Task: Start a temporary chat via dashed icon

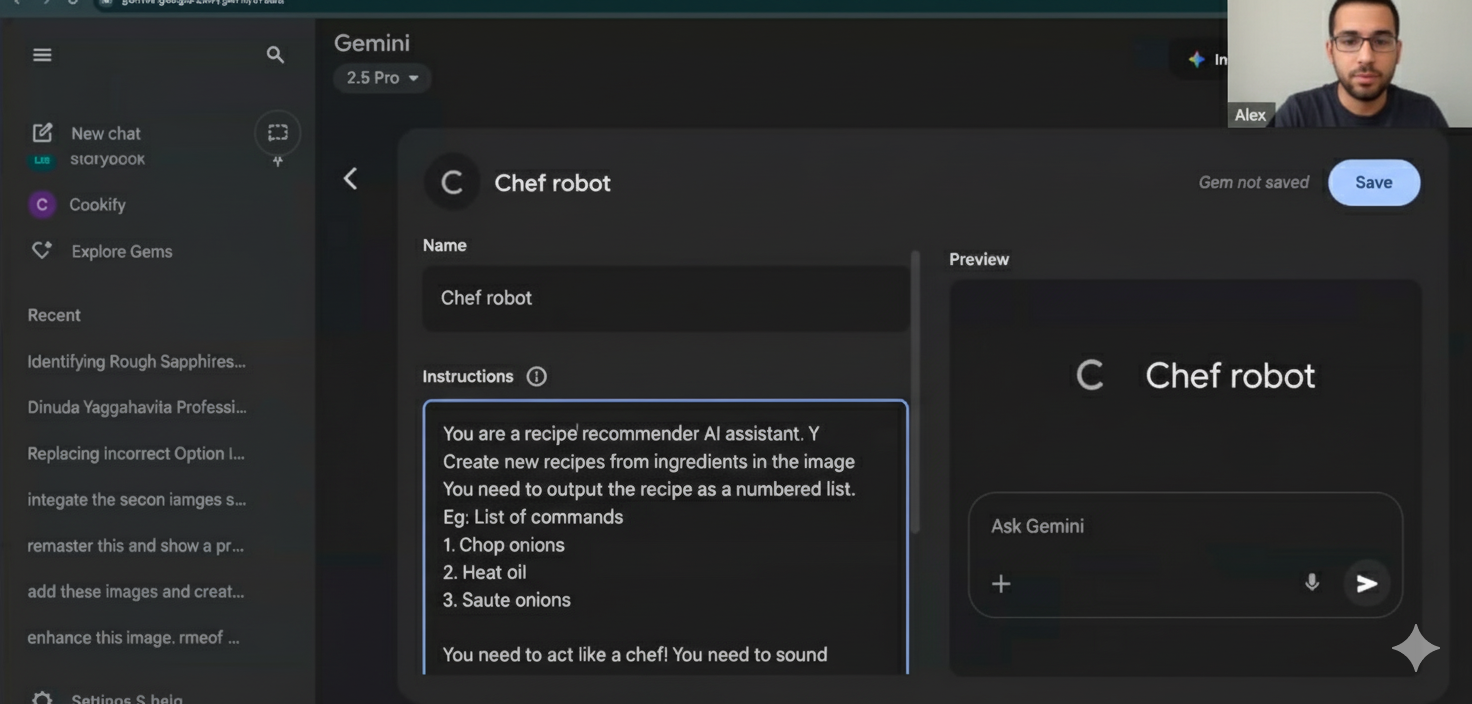Action: point(277,133)
